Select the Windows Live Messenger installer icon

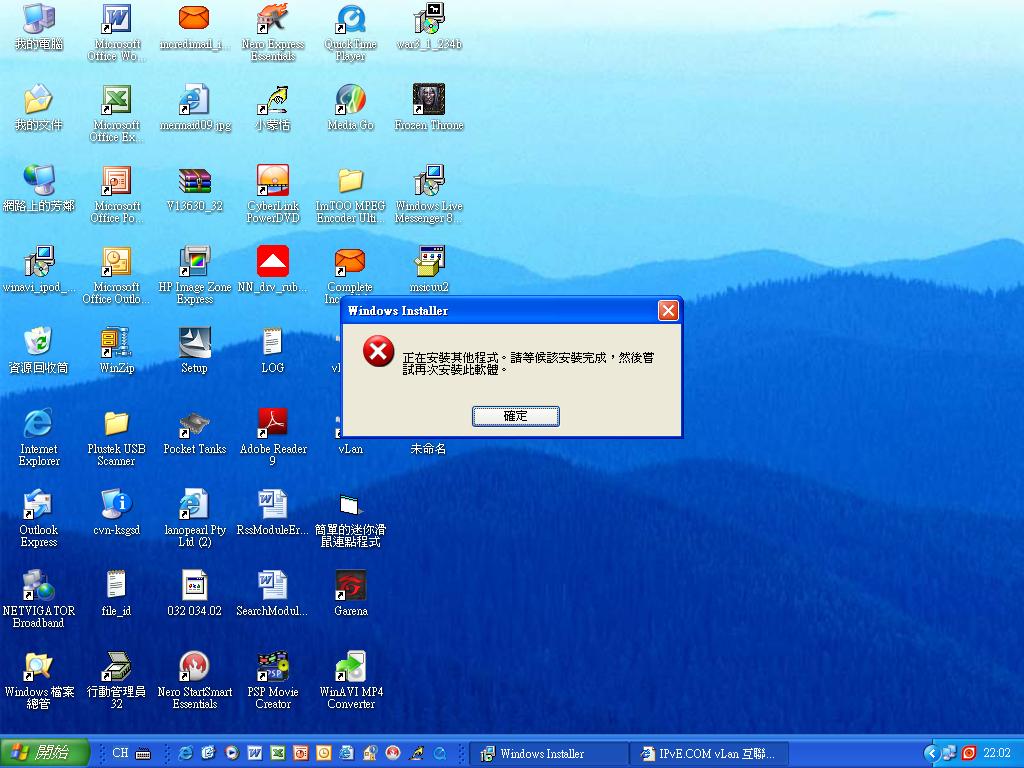click(429, 195)
